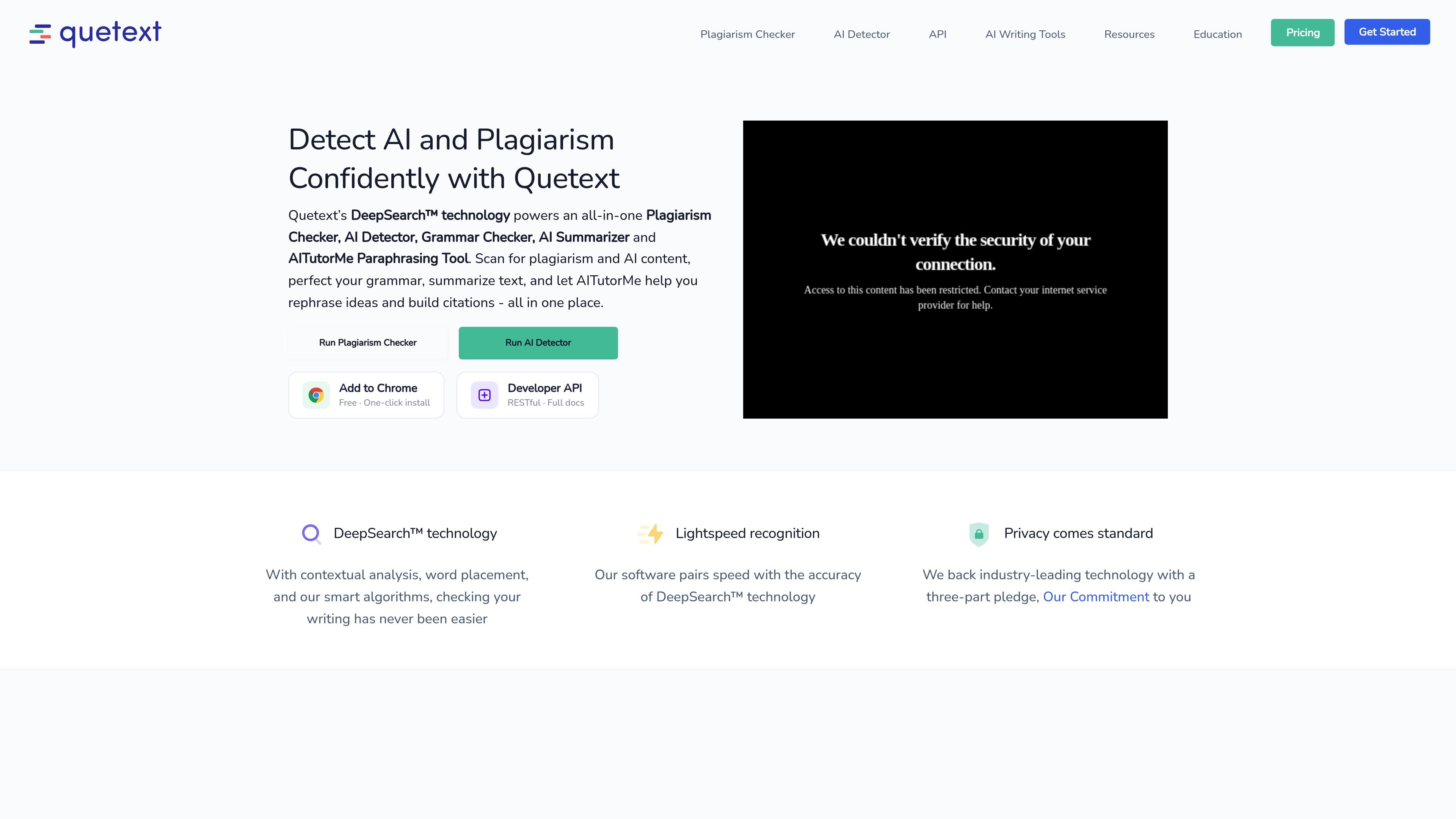Expand the AI Writing Tools menu
The height and width of the screenshot is (819, 1456).
1025,35
